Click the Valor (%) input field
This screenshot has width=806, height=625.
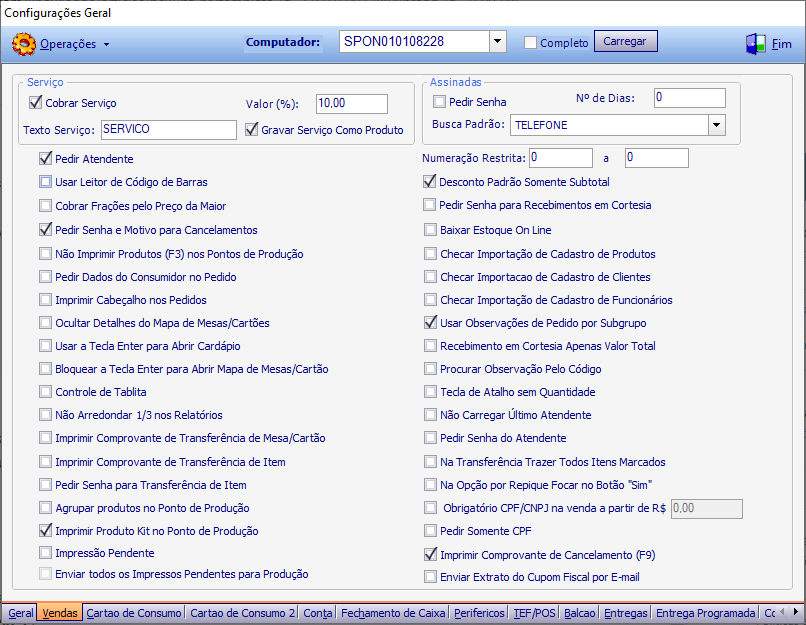(352, 103)
